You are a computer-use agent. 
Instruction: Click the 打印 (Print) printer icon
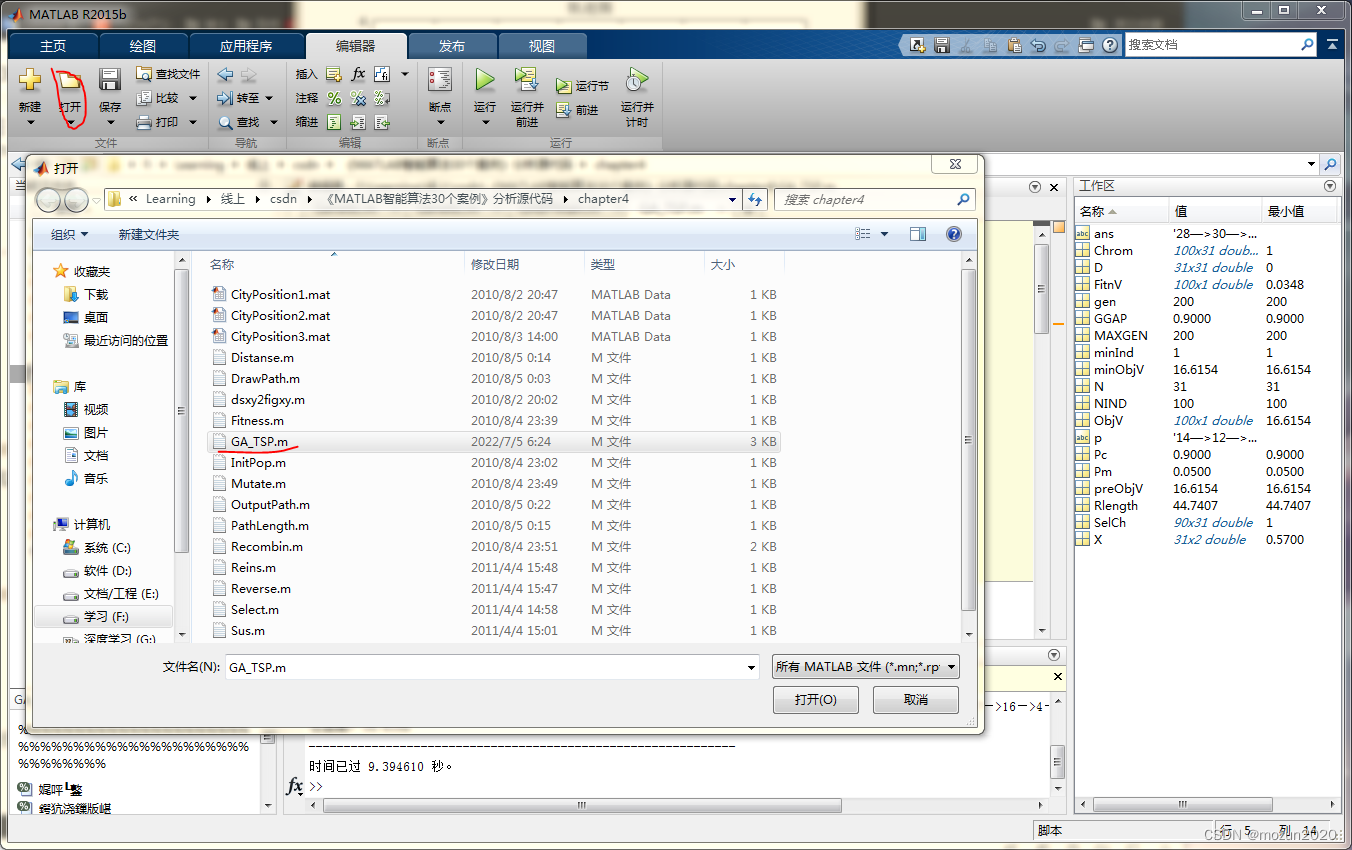(144, 122)
